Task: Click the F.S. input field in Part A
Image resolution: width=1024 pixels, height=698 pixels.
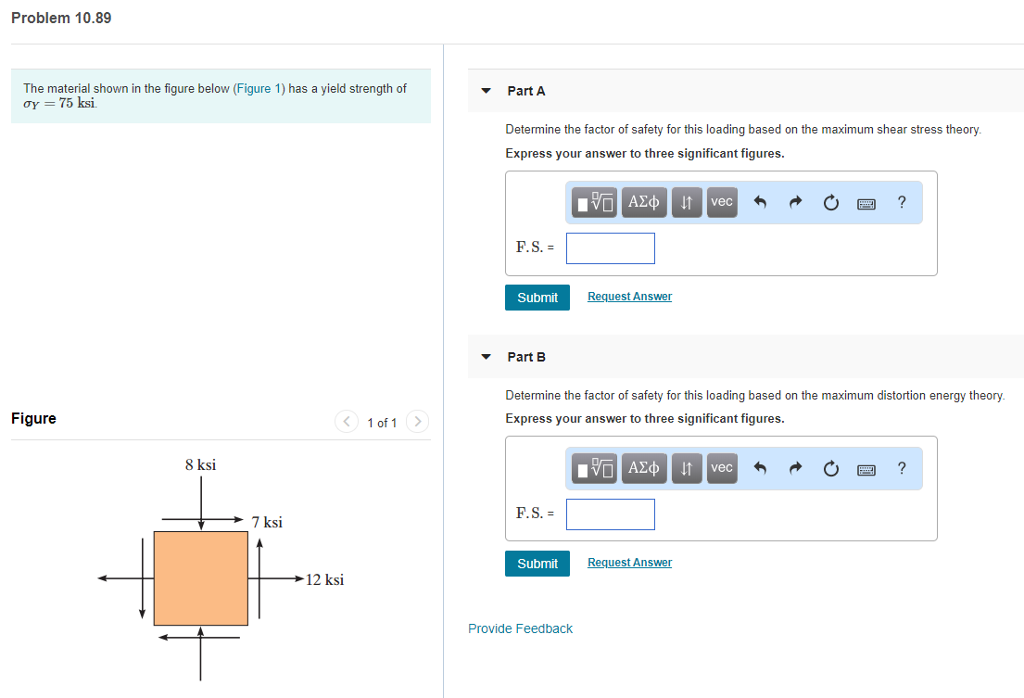Action: point(610,248)
